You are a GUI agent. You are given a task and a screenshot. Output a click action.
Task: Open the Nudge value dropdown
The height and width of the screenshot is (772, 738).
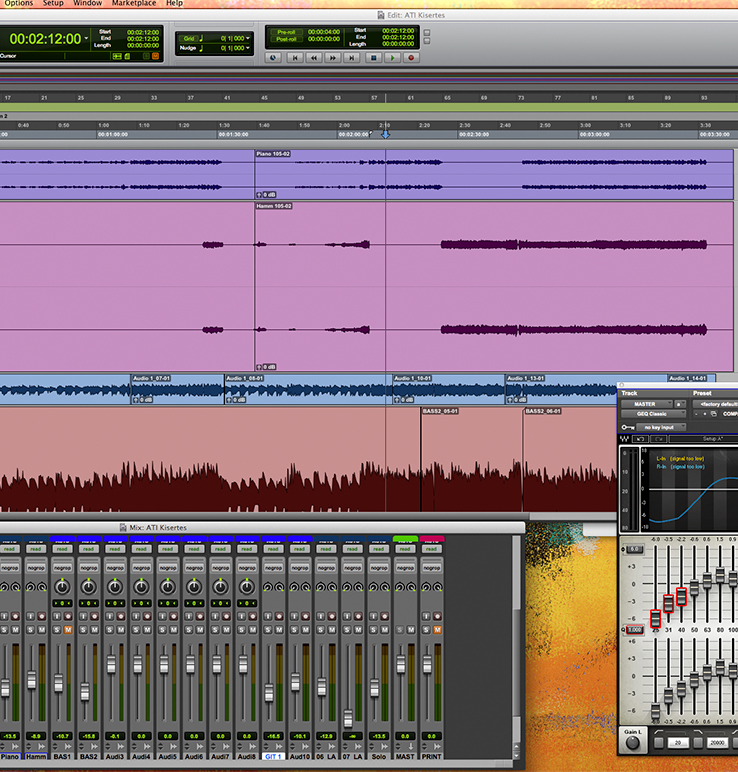click(247, 48)
